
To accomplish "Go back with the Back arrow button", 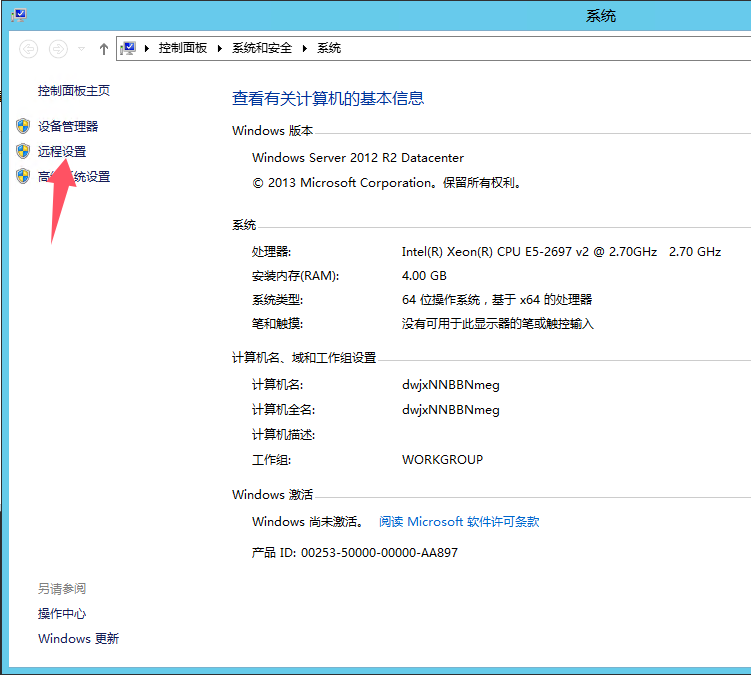I will 28,49.
